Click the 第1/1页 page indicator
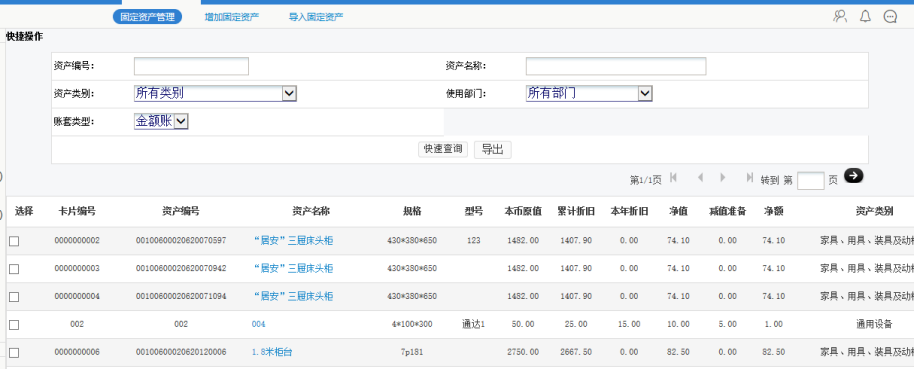This screenshot has height=369, width=914. tap(646, 181)
